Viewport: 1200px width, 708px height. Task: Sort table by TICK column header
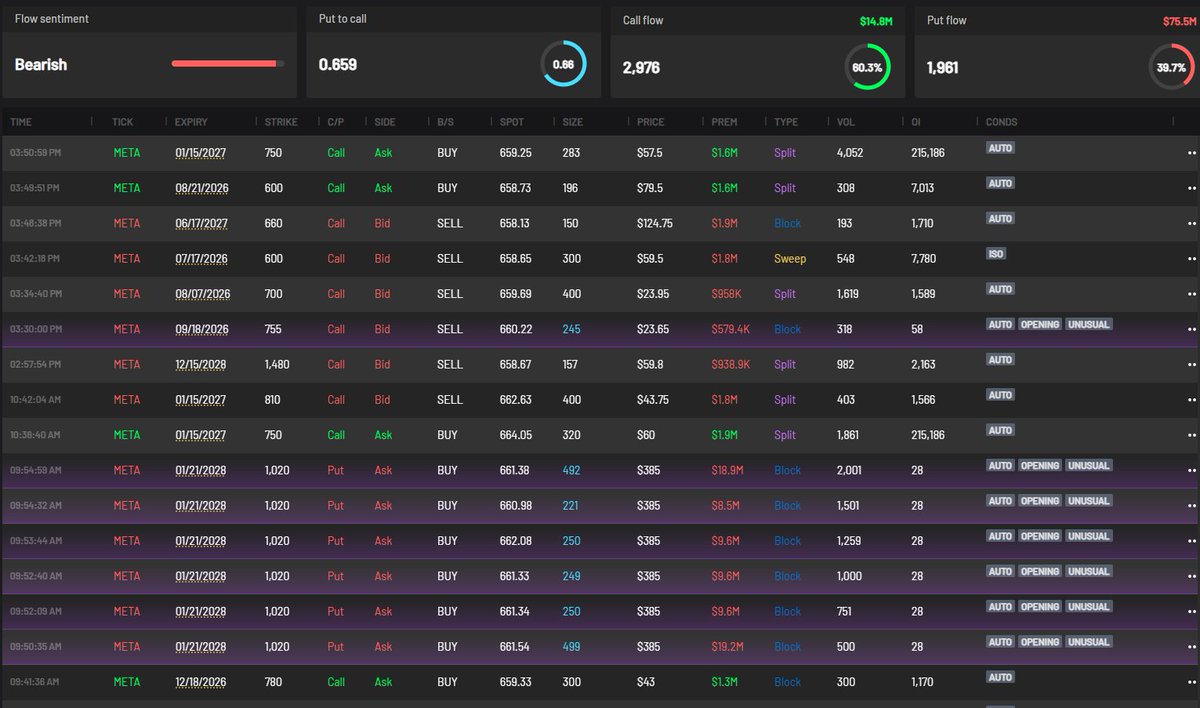(123, 122)
